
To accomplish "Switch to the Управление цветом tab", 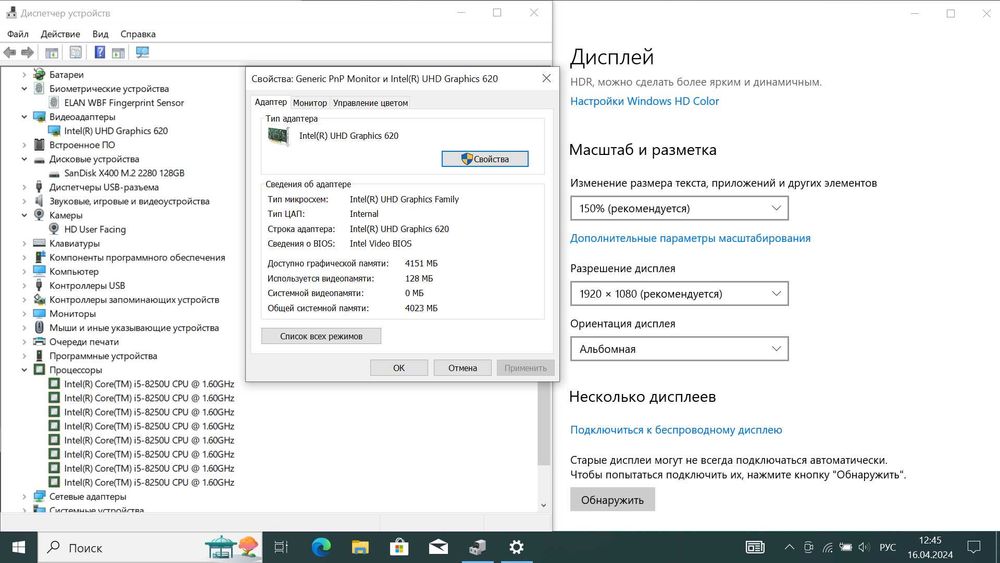I will (371, 103).
